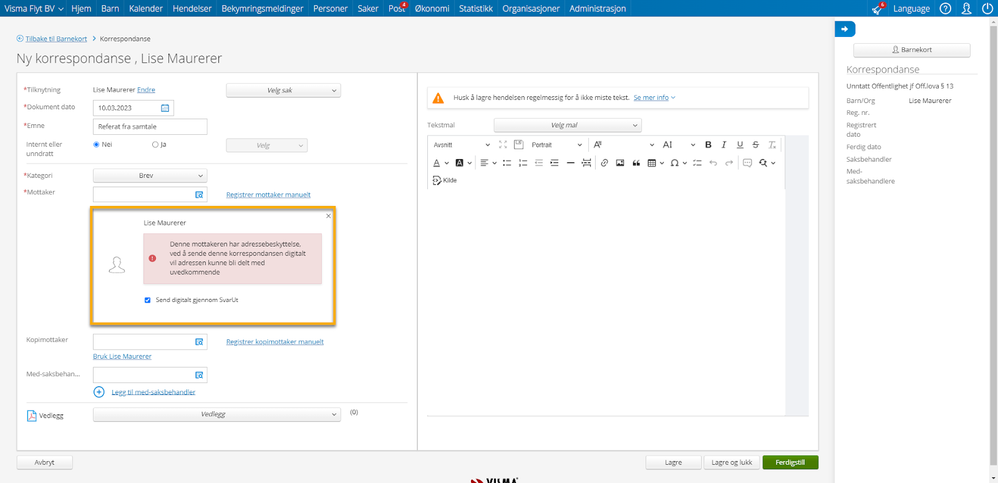The height and width of the screenshot is (483, 998).
Task: Open the calendar picker for Dokument dato
Action: pos(165,108)
